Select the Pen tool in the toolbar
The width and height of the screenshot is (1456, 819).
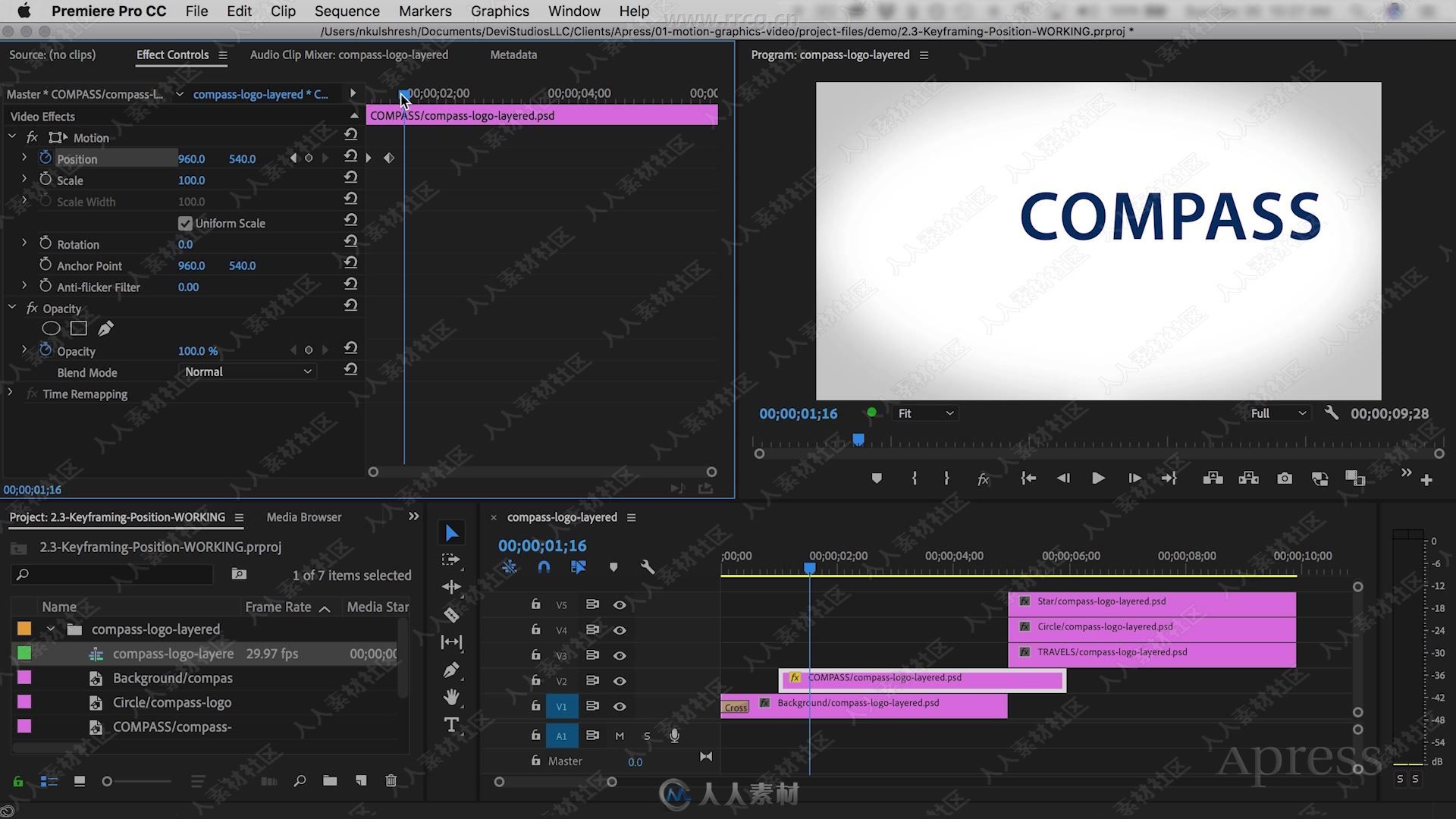[451, 670]
